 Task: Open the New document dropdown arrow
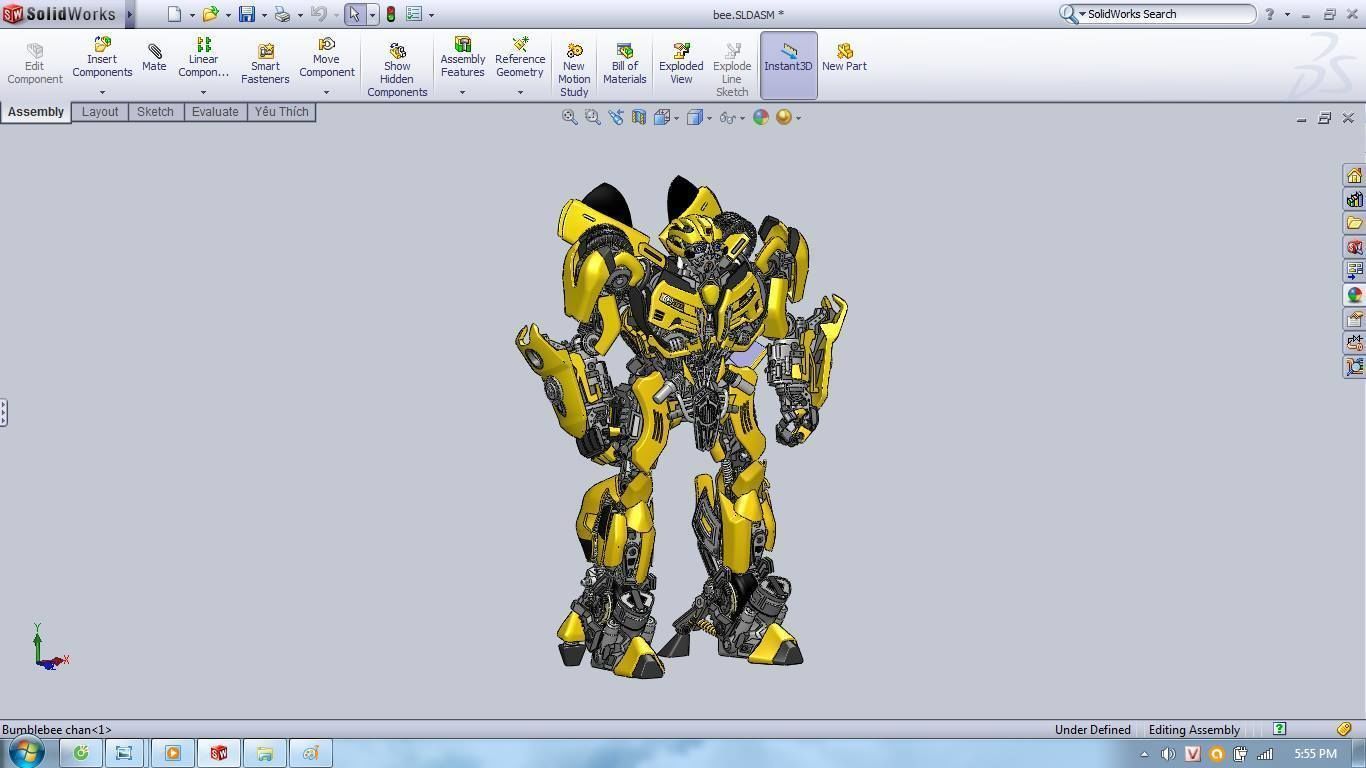pos(192,15)
